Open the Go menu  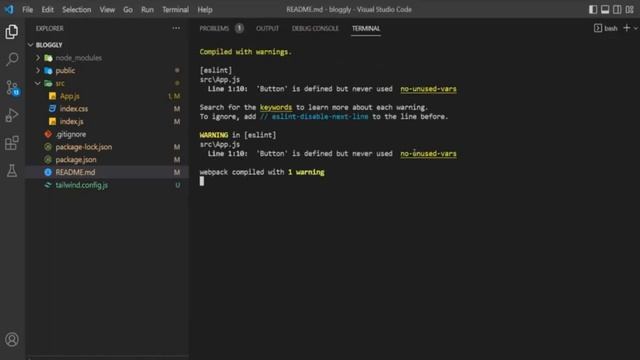point(128,9)
